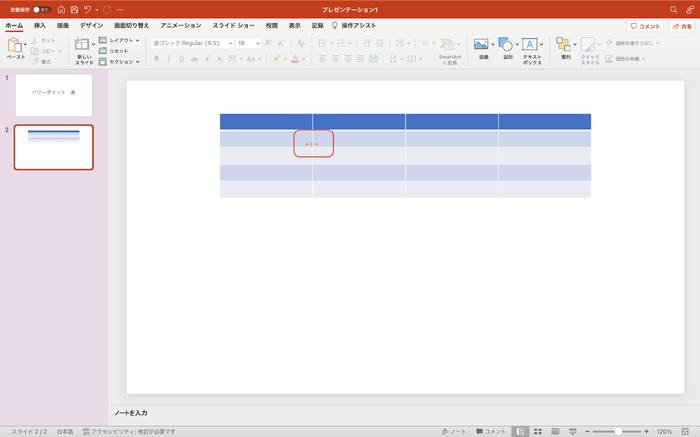The width and height of the screenshot is (700, 437).
Task: Click the Paste (ペースト) icon
Action: tap(15, 45)
